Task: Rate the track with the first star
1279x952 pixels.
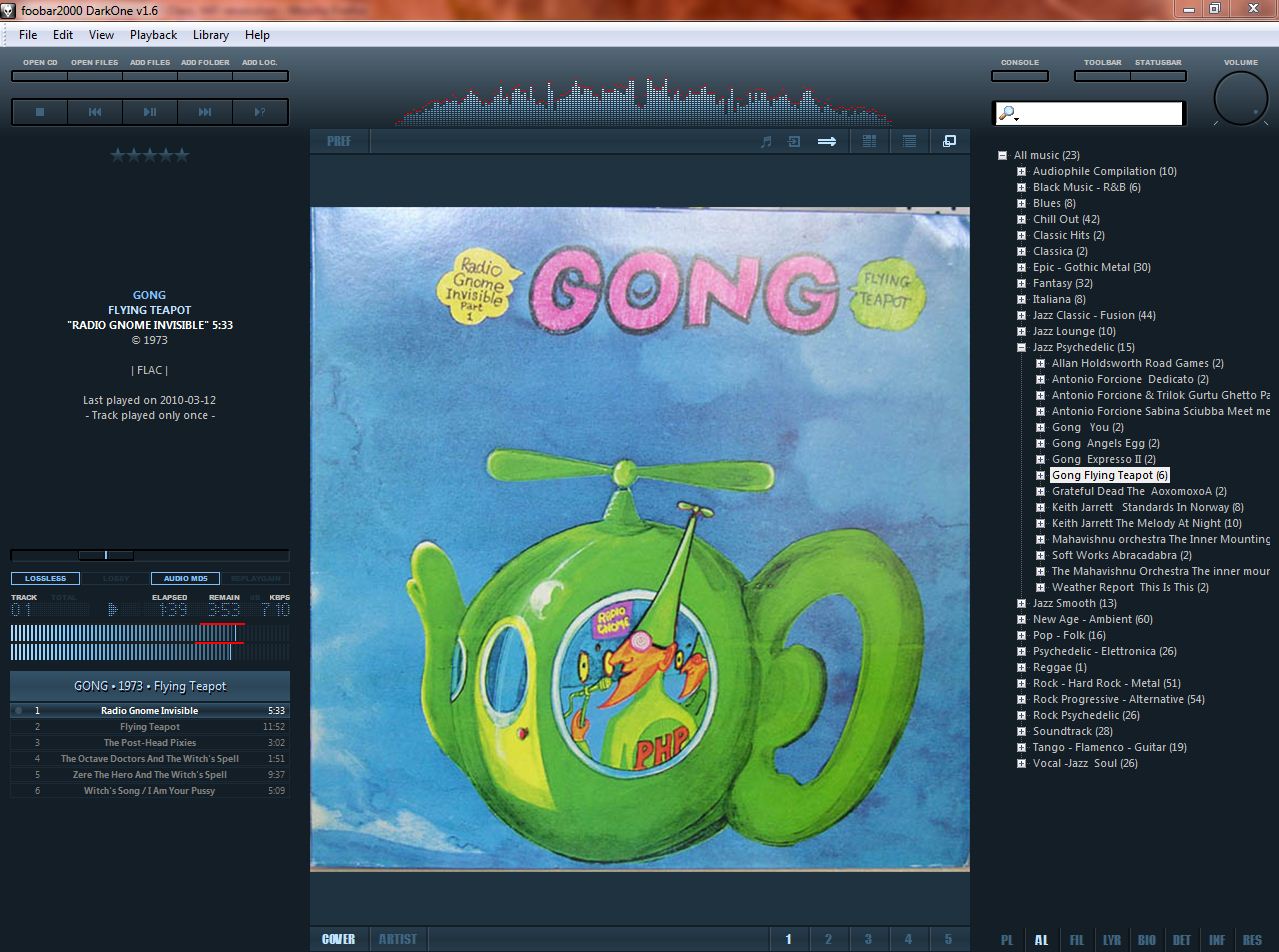Action: pyautogui.click(x=117, y=155)
